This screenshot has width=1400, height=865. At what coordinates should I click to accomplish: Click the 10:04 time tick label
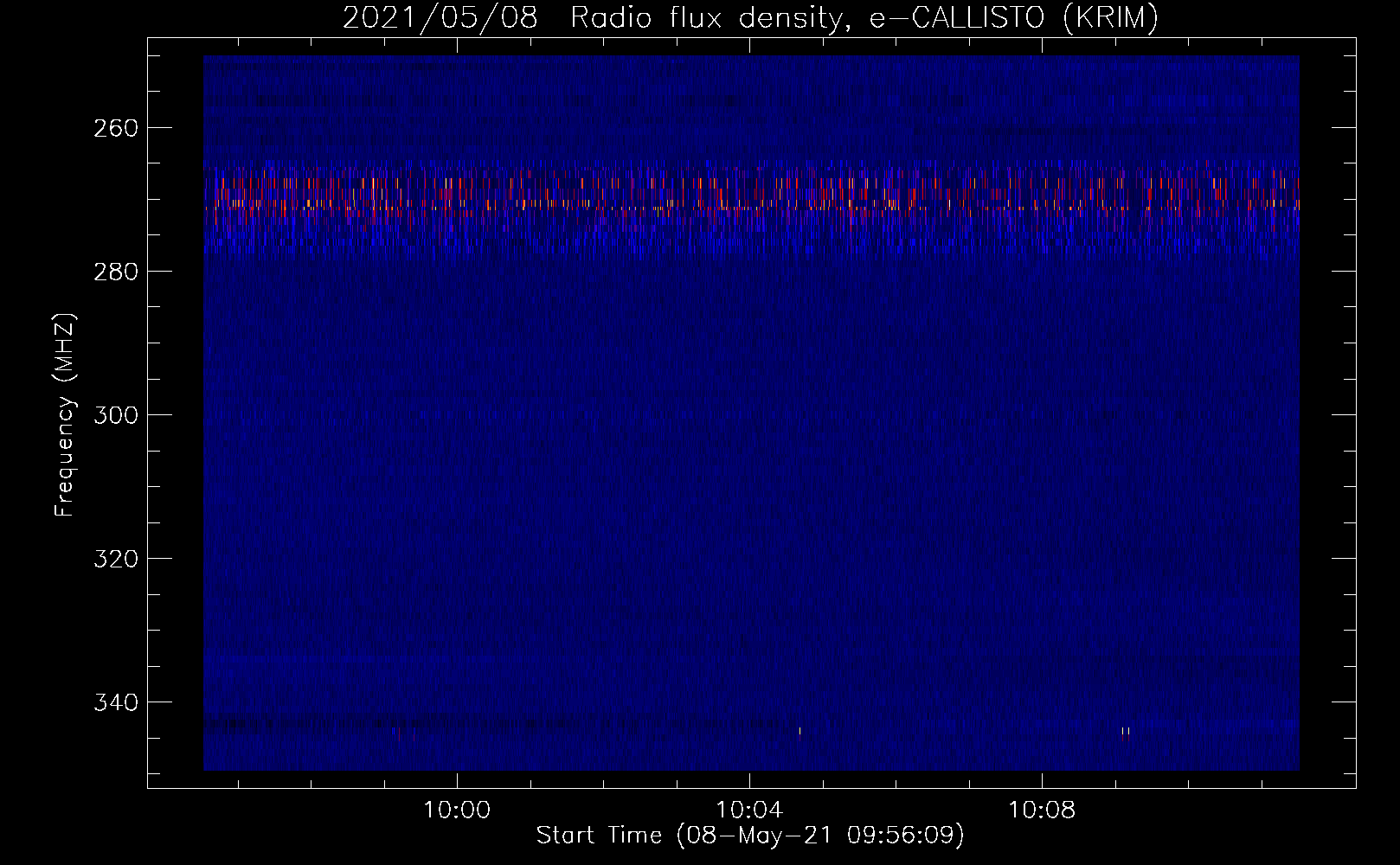tap(749, 811)
